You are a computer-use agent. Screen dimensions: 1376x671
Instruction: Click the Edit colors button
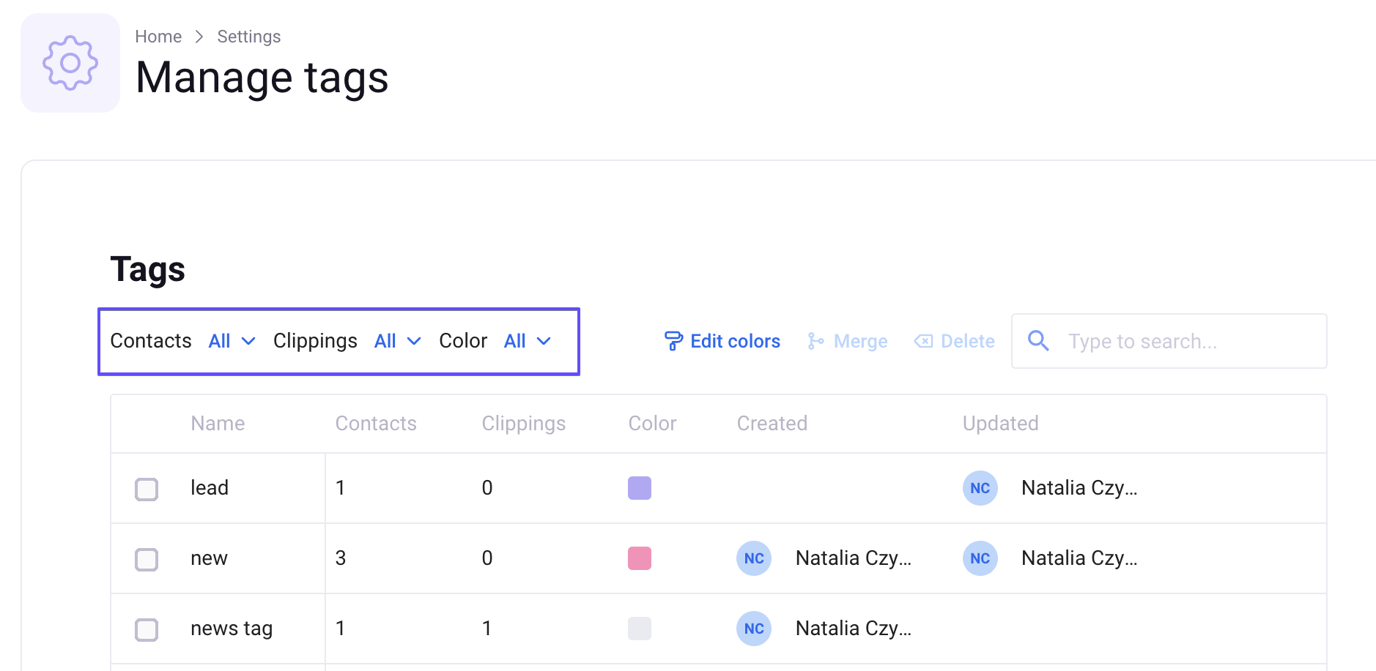pos(722,341)
